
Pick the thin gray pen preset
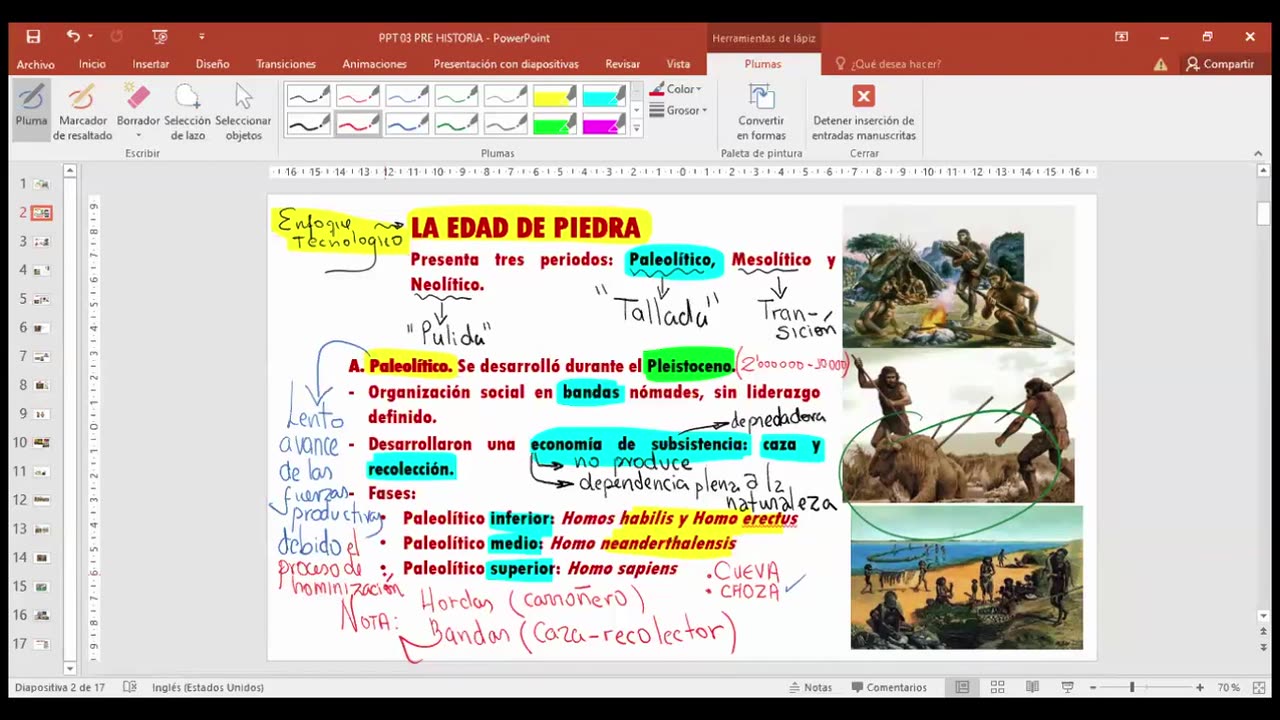(x=505, y=96)
